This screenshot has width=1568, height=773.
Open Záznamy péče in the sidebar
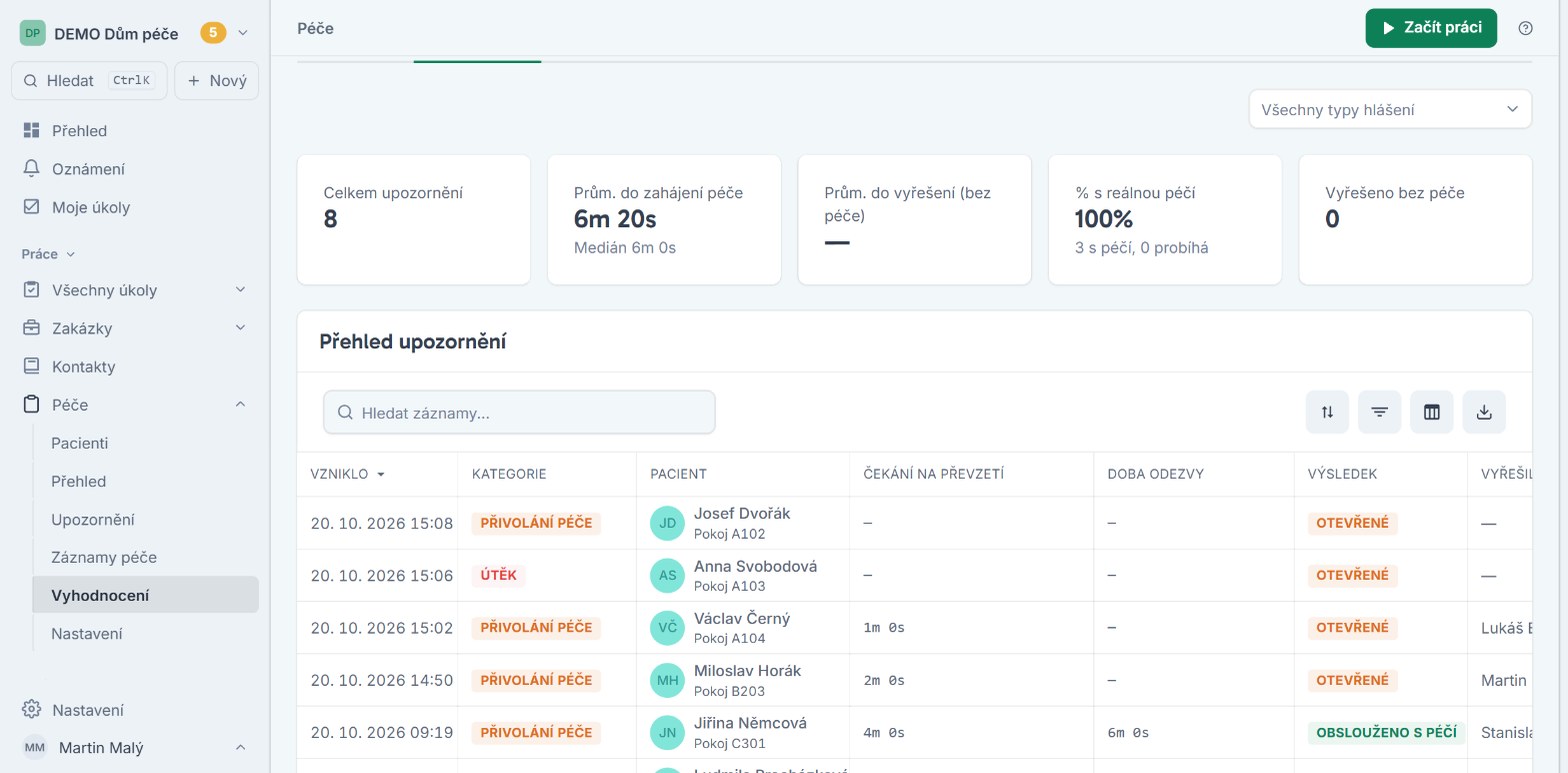click(104, 557)
